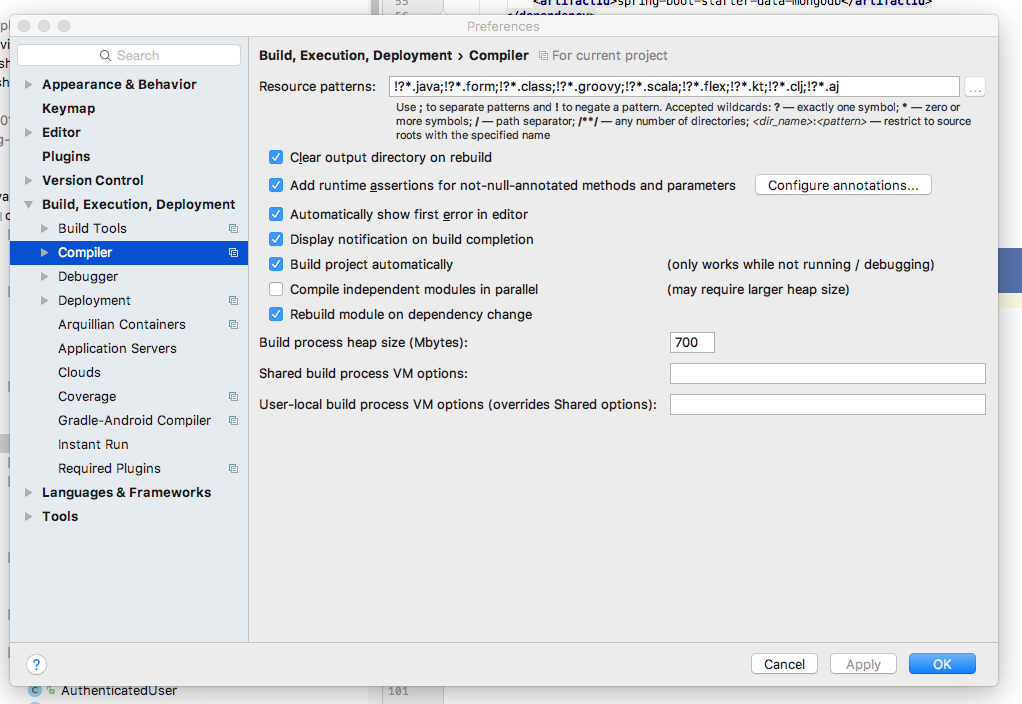This screenshot has height=704, width=1022.
Task: Click the help question mark icon
Action: (x=36, y=664)
